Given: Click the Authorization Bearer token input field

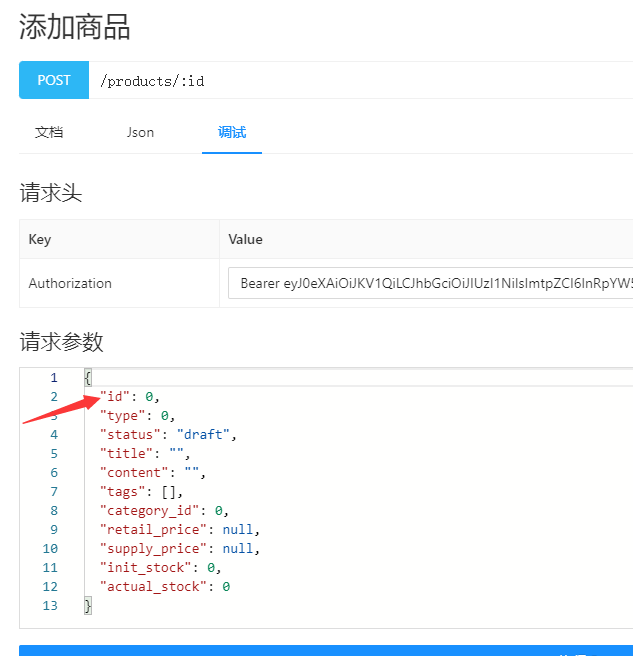Looking at the screenshot, I should (x=431, y=283).
